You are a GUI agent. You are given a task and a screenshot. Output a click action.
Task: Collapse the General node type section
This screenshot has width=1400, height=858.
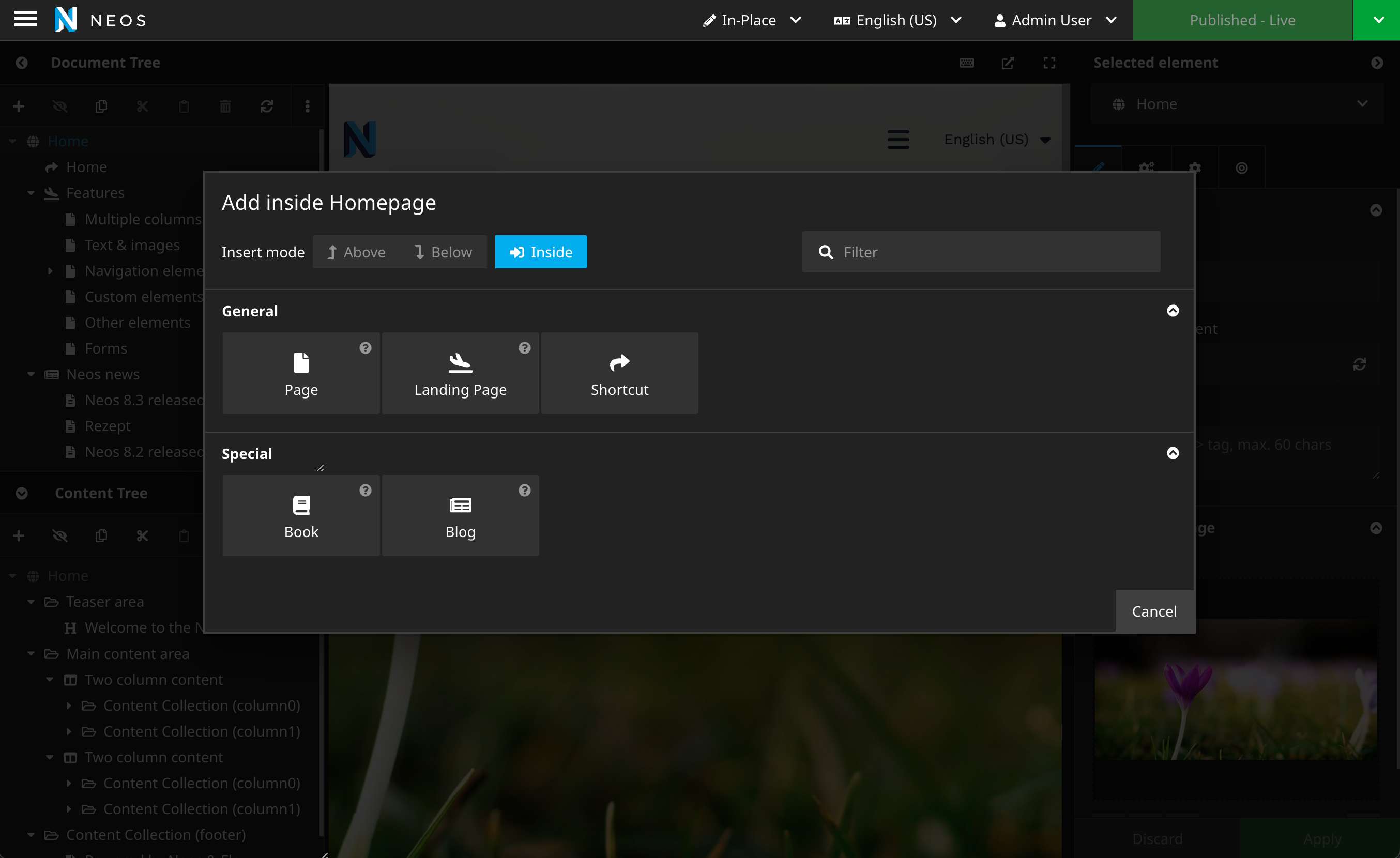1173,310
